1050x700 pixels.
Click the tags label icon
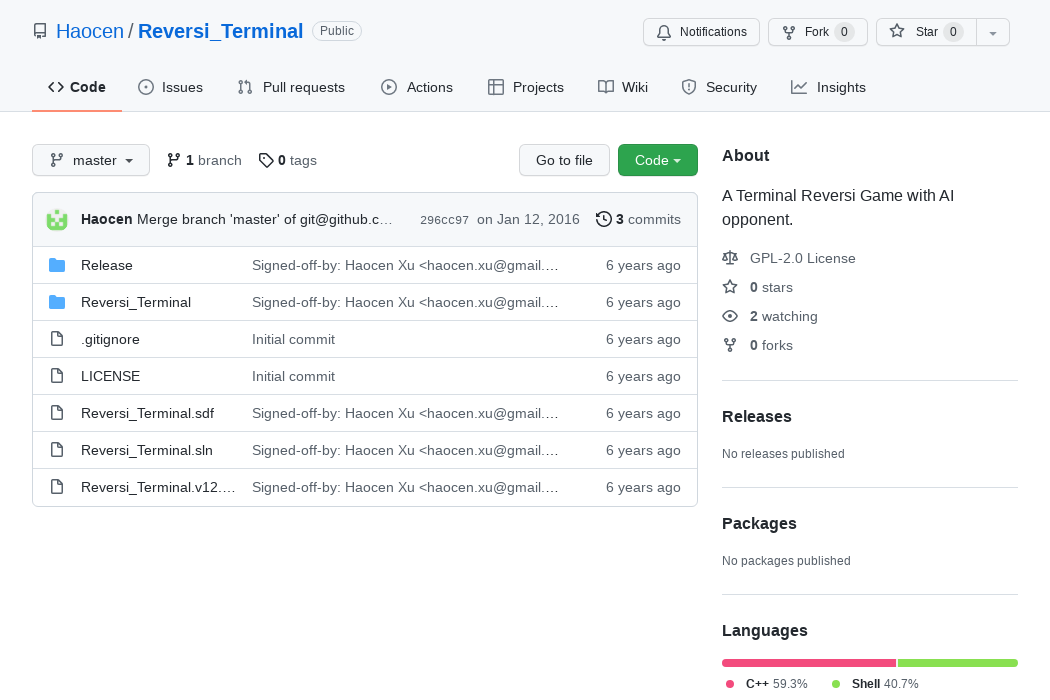point(265,160)
